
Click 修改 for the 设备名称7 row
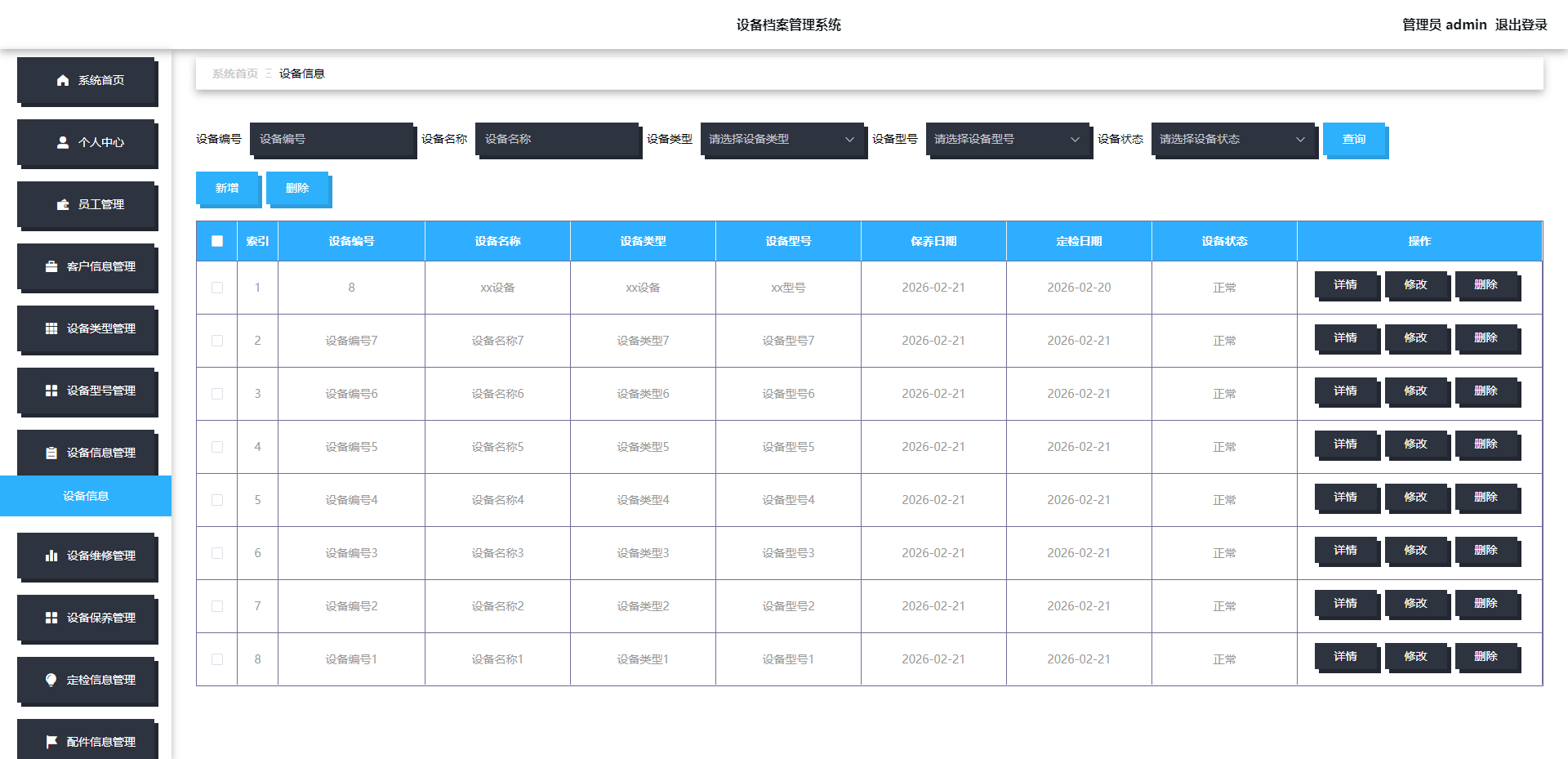click(x=1416, y=337)
